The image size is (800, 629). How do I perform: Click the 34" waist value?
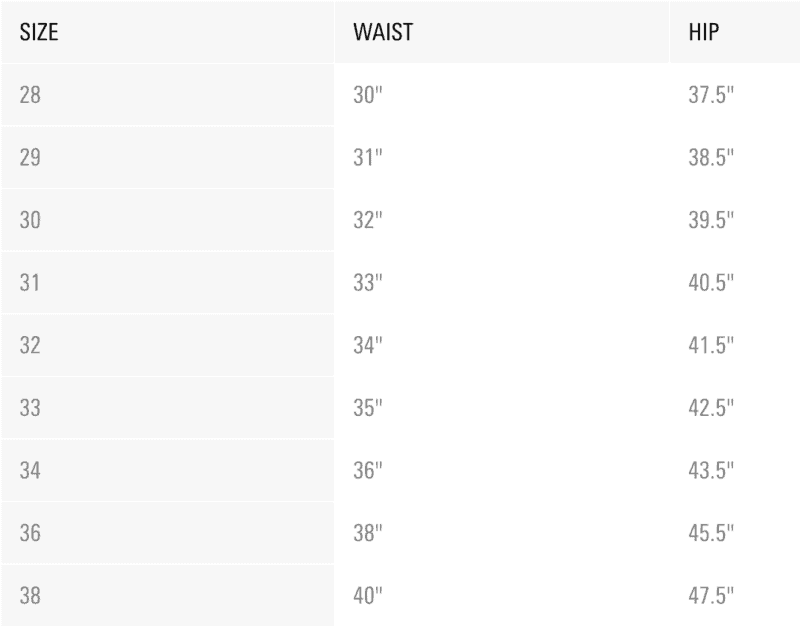pyautogui.click(x=368, y=346)
